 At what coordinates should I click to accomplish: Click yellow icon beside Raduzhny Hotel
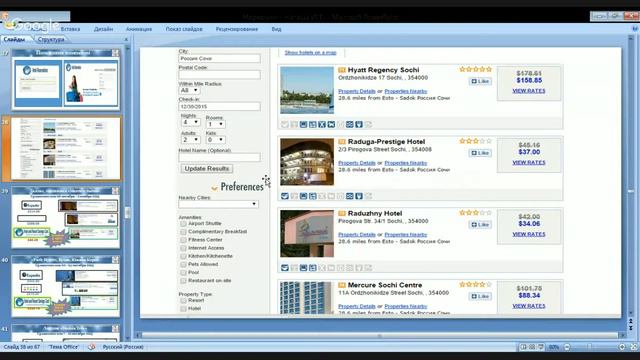coord(342,213)
